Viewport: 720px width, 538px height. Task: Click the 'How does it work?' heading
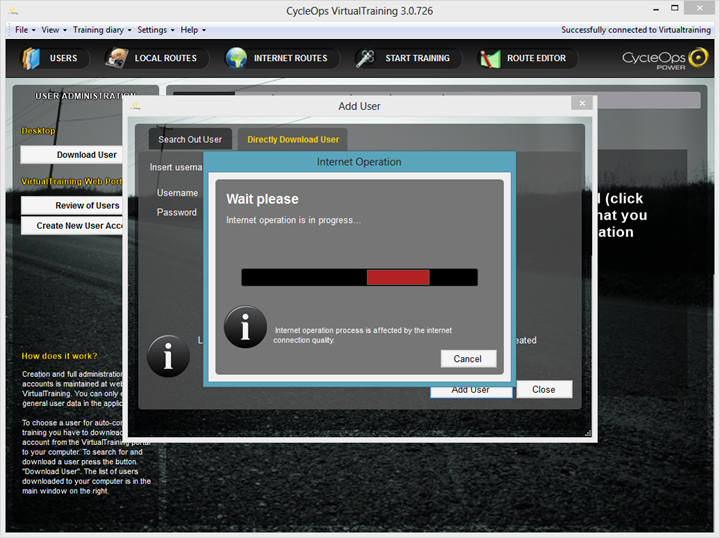tap(59, 356)
